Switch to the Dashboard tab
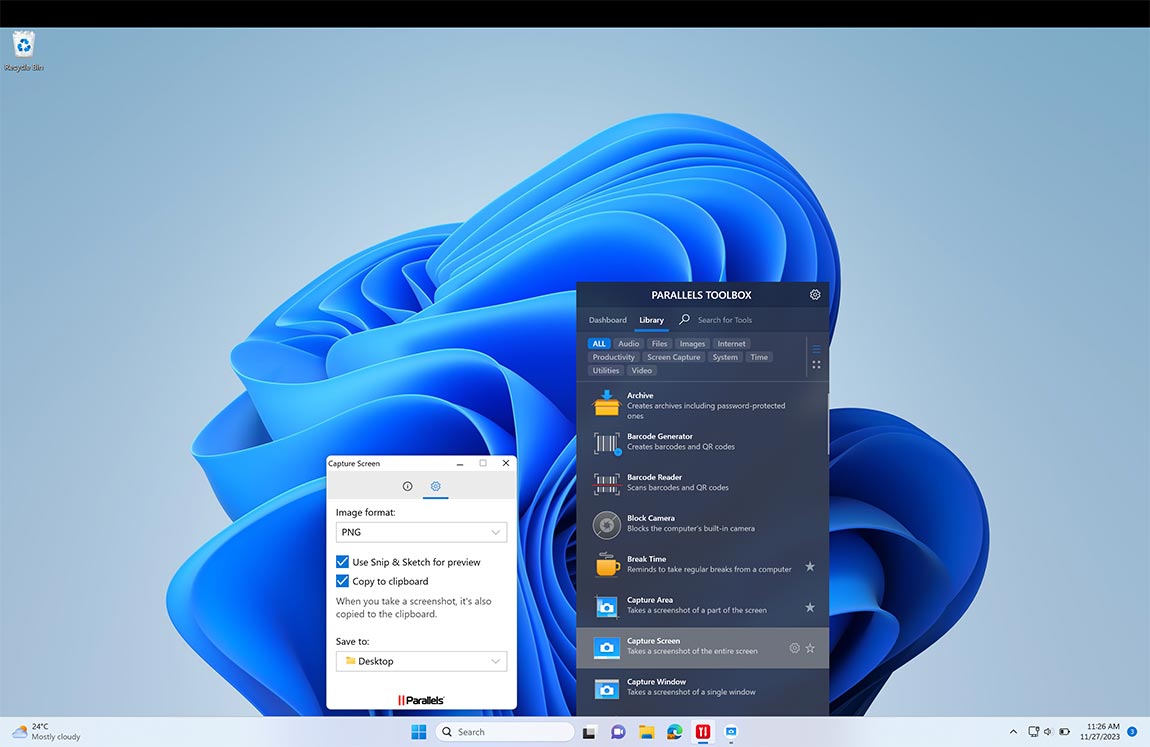The image size is (1150, 747). tap(607, 320)
